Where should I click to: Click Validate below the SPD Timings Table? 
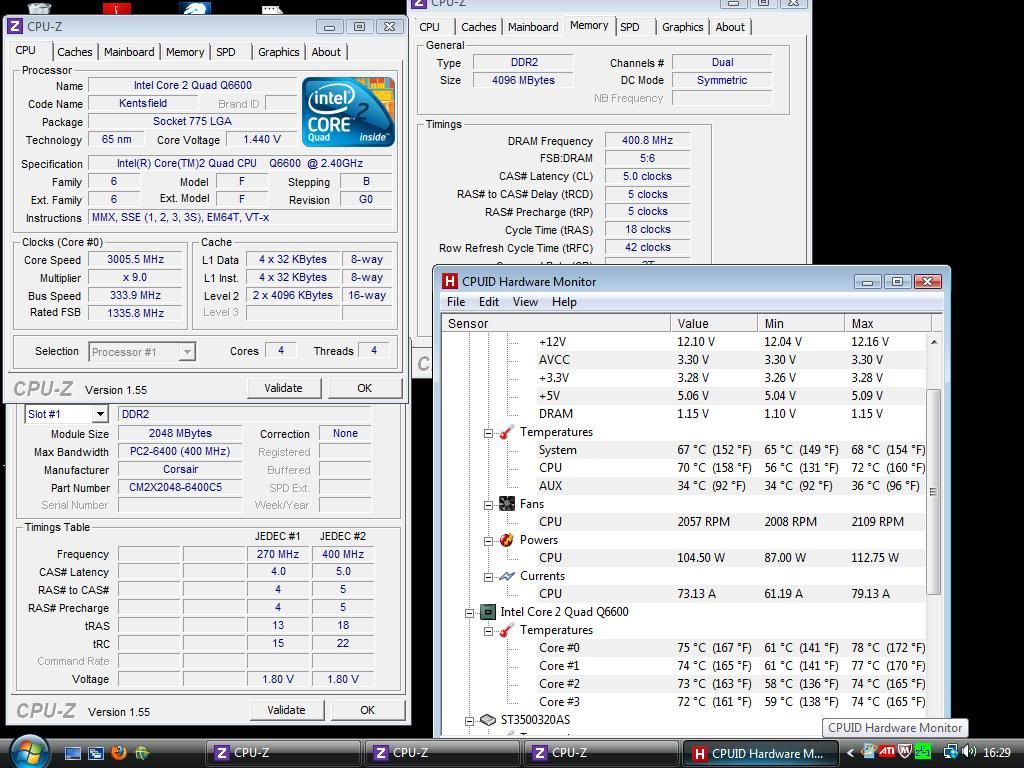pos(286,710)
